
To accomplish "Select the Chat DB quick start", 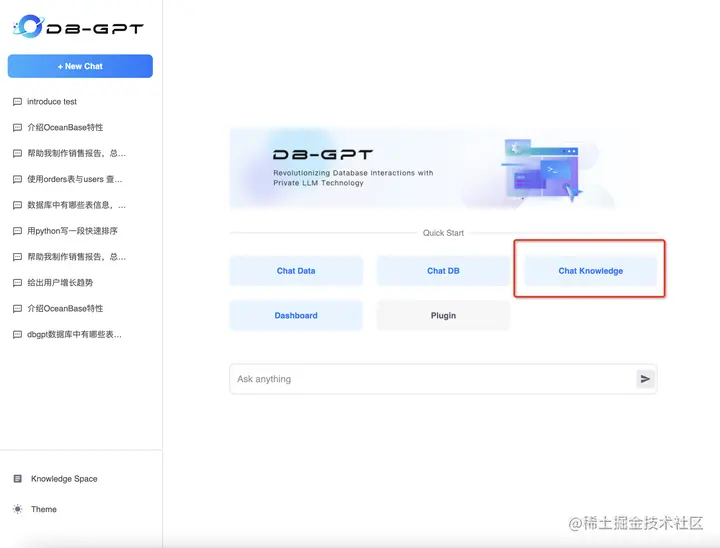I will tap(443, 271).
